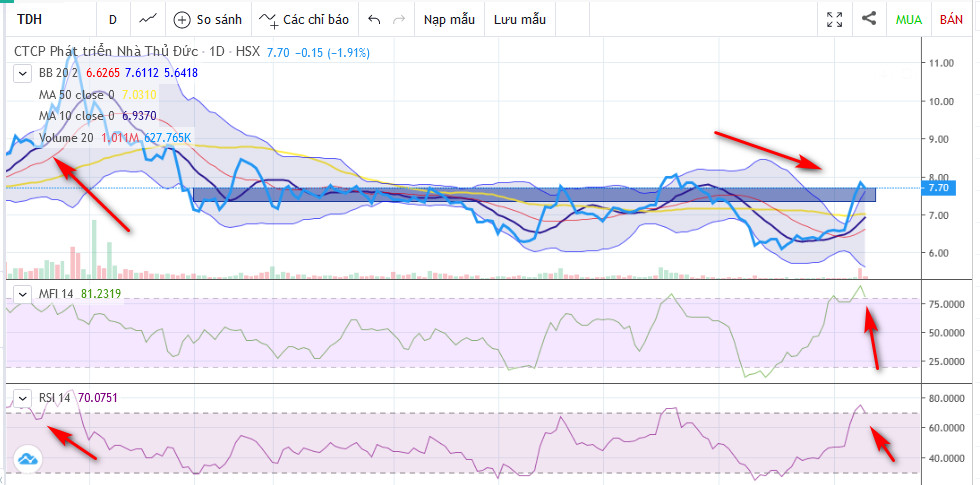Click the cloud logo icon
Image resolution: width=980 pixels, height=485 pixels.
[x=28, y=459]
